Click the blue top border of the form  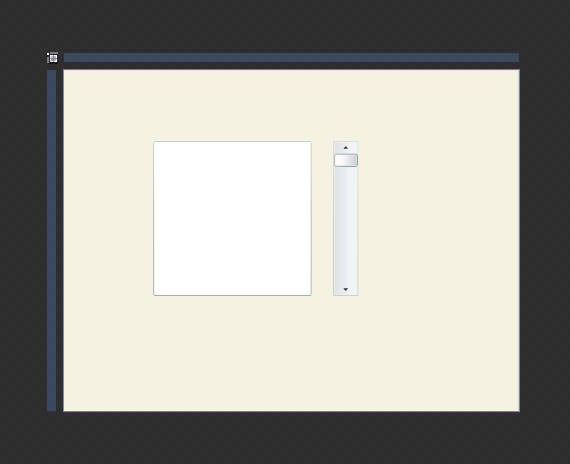292,69
